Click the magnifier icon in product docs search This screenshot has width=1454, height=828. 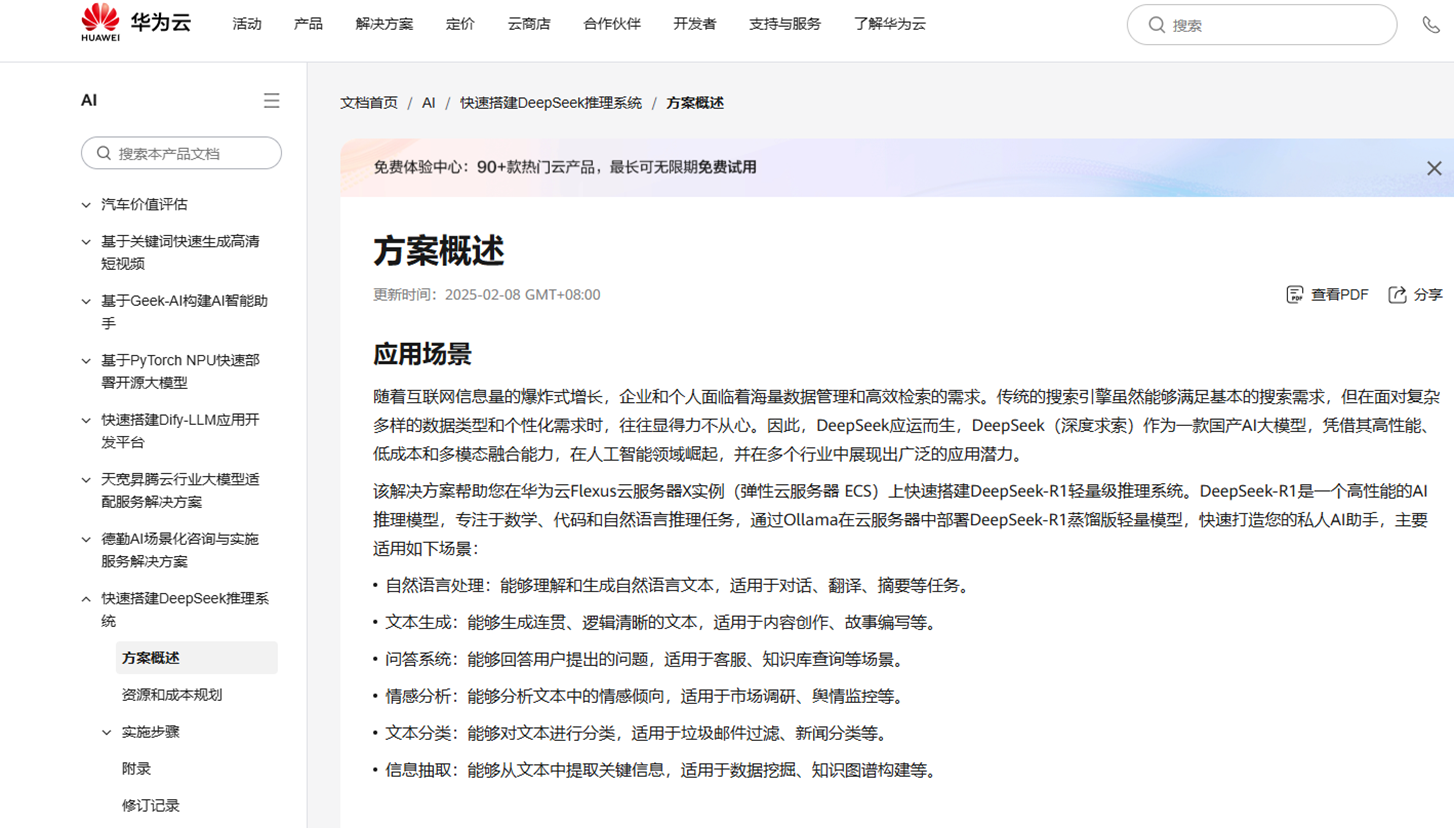click(x=104, y=154)
